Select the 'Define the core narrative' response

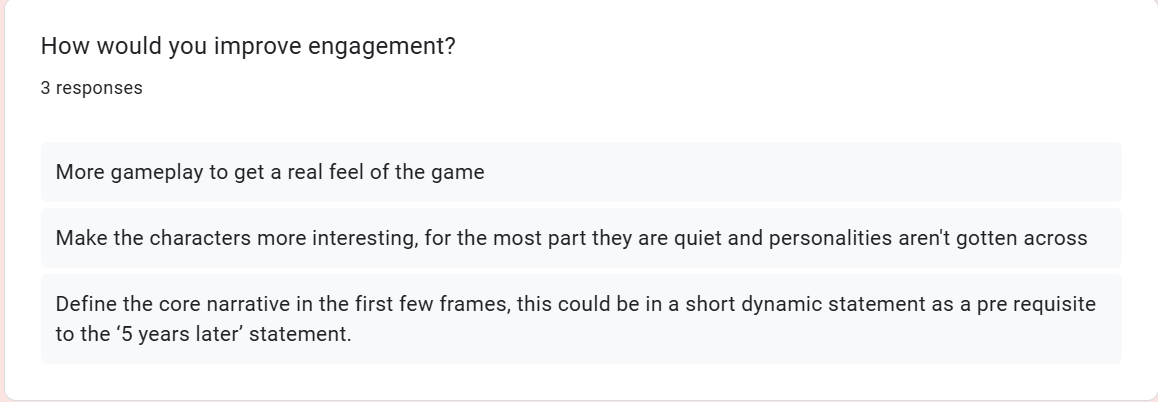pyautogui.click(x=575, y=318)
